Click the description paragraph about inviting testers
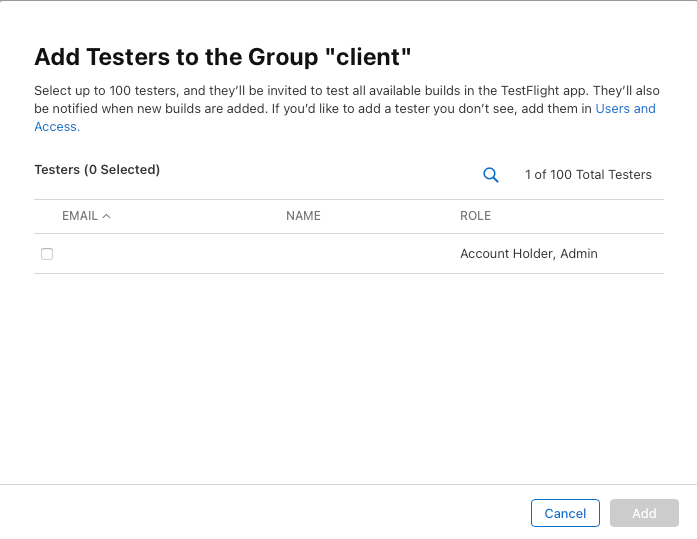The width and height of the screenshot is (697, 539). [347, 108]
